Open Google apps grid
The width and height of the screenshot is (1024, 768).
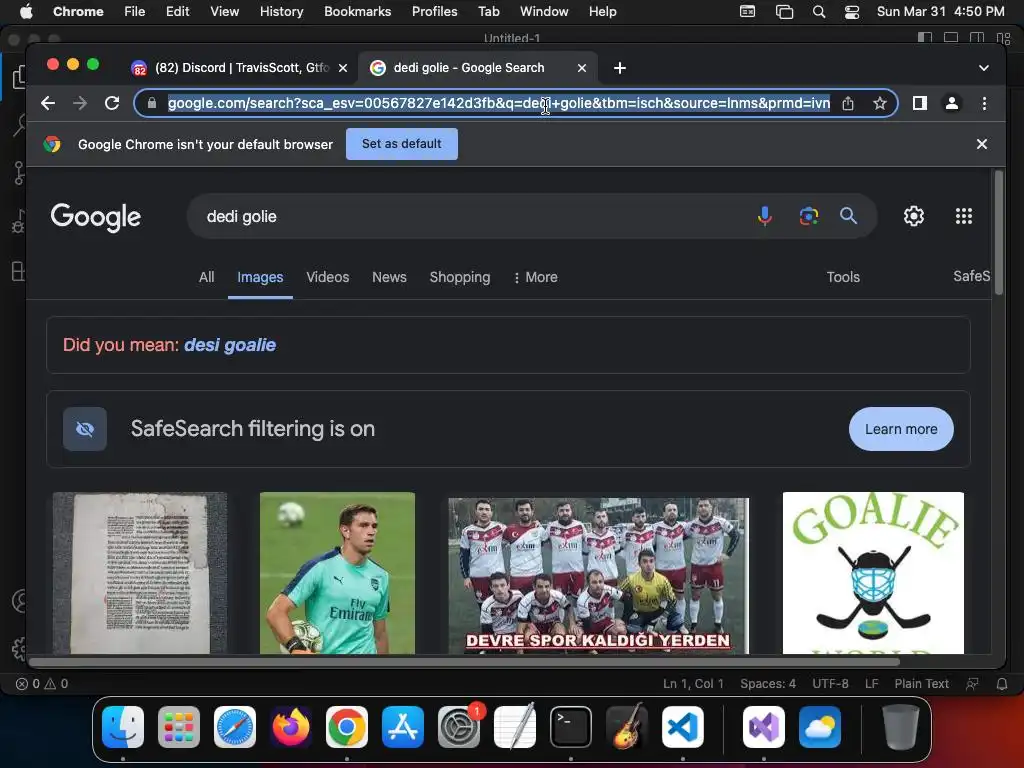(964, 216)
